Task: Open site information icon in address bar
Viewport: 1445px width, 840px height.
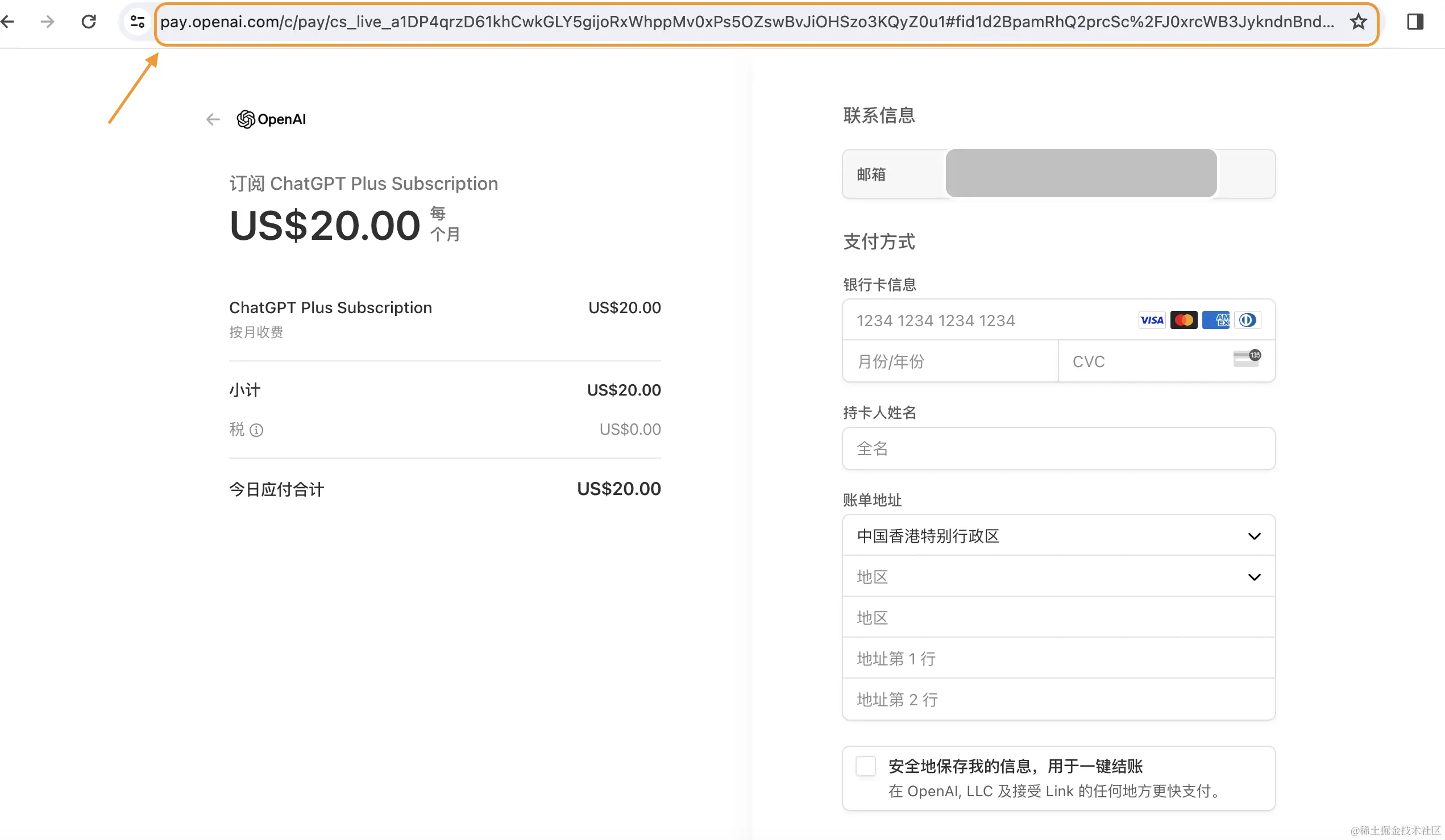Action: tap(137, 22)
